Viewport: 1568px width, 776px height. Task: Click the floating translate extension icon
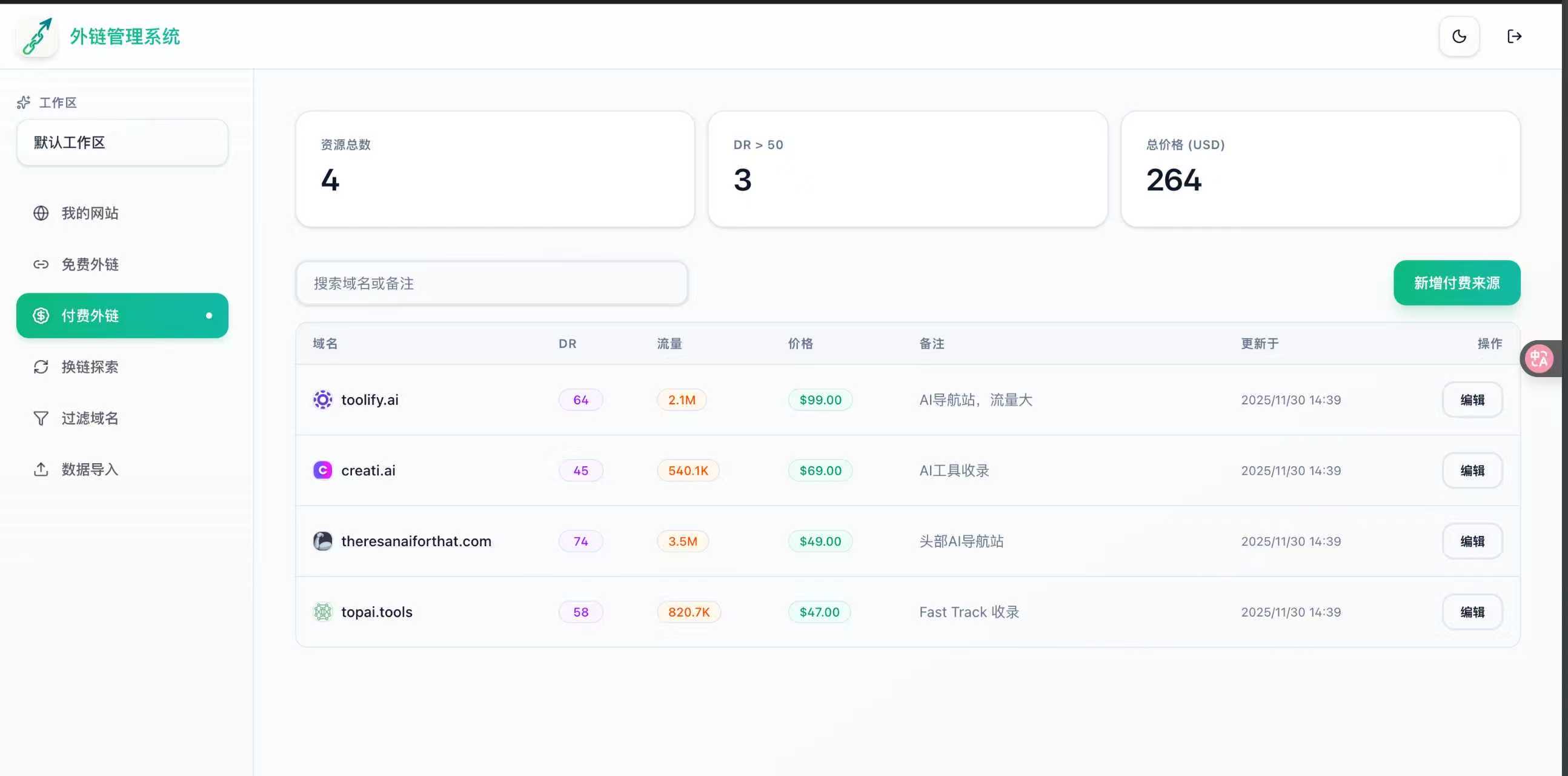click(1538, 359)
